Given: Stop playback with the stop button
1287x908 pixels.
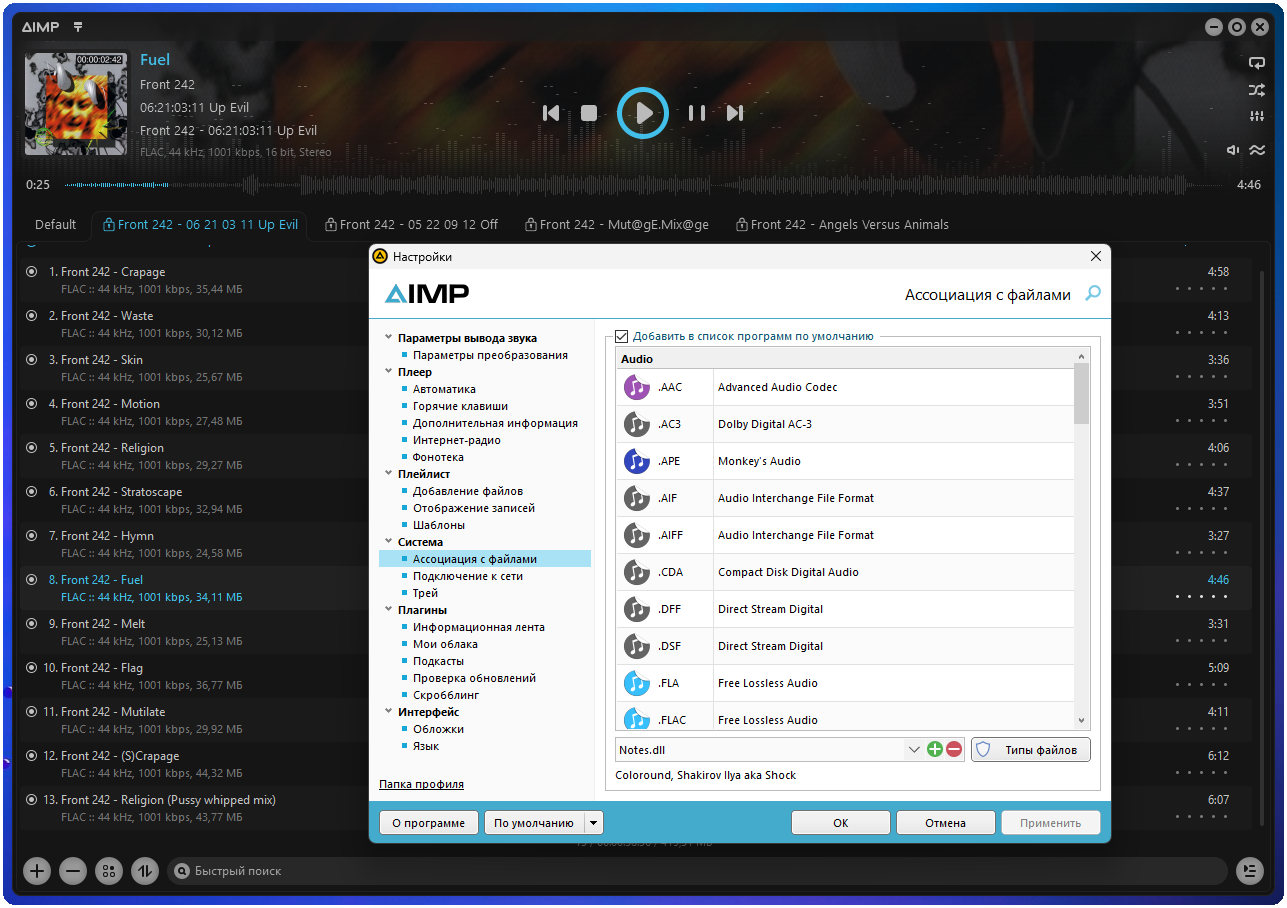Looking at the screenshot, I should click(589, 113).
